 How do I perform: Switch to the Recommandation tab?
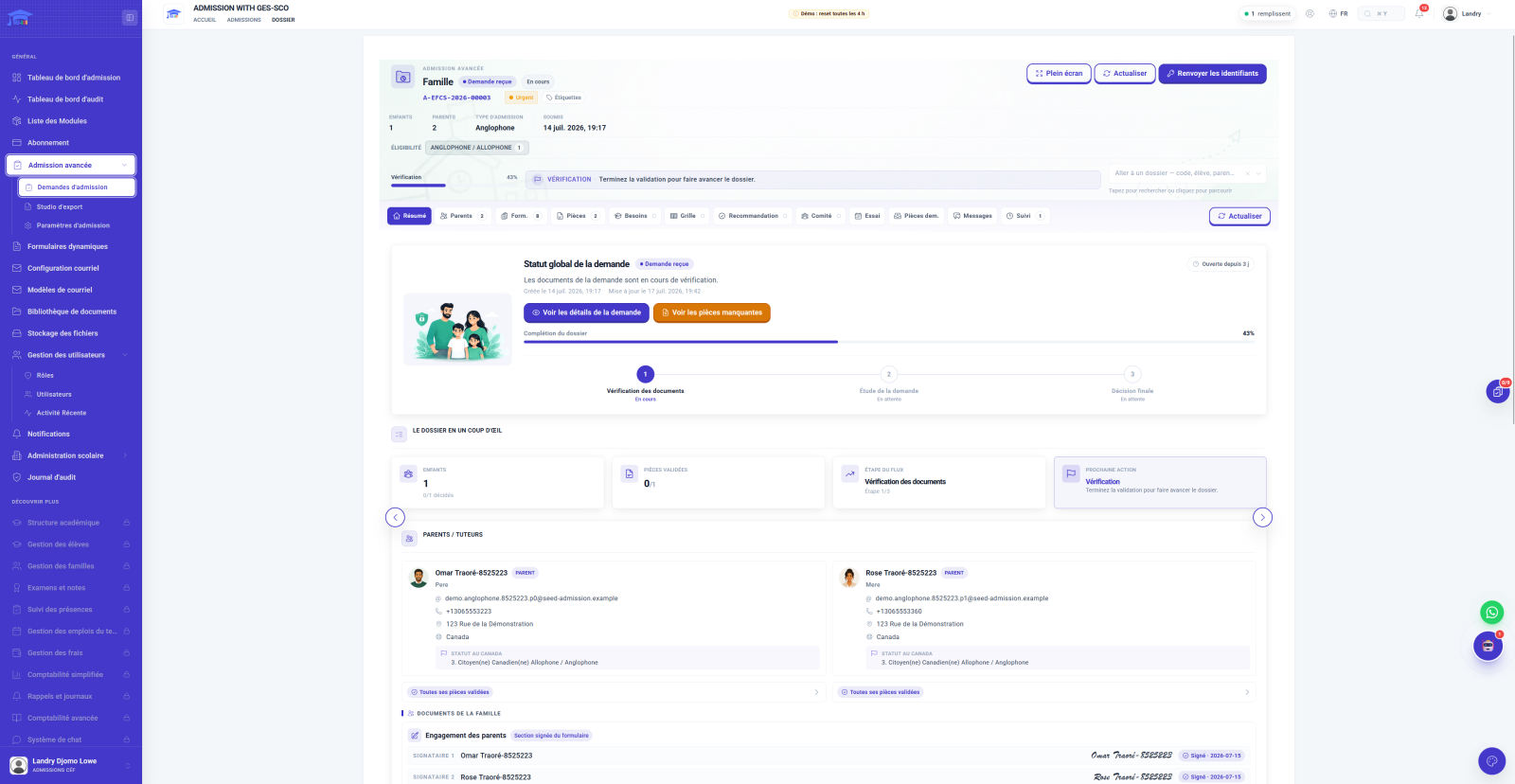click(753, 216)
